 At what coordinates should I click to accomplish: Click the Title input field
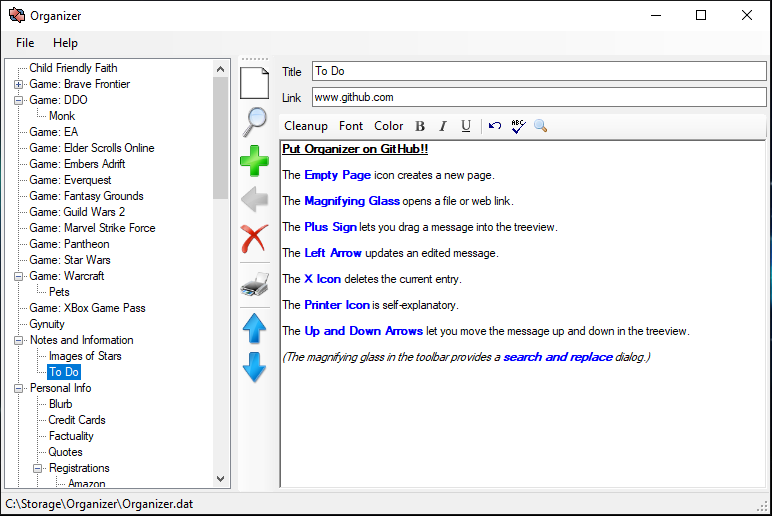tap(539, 71)
